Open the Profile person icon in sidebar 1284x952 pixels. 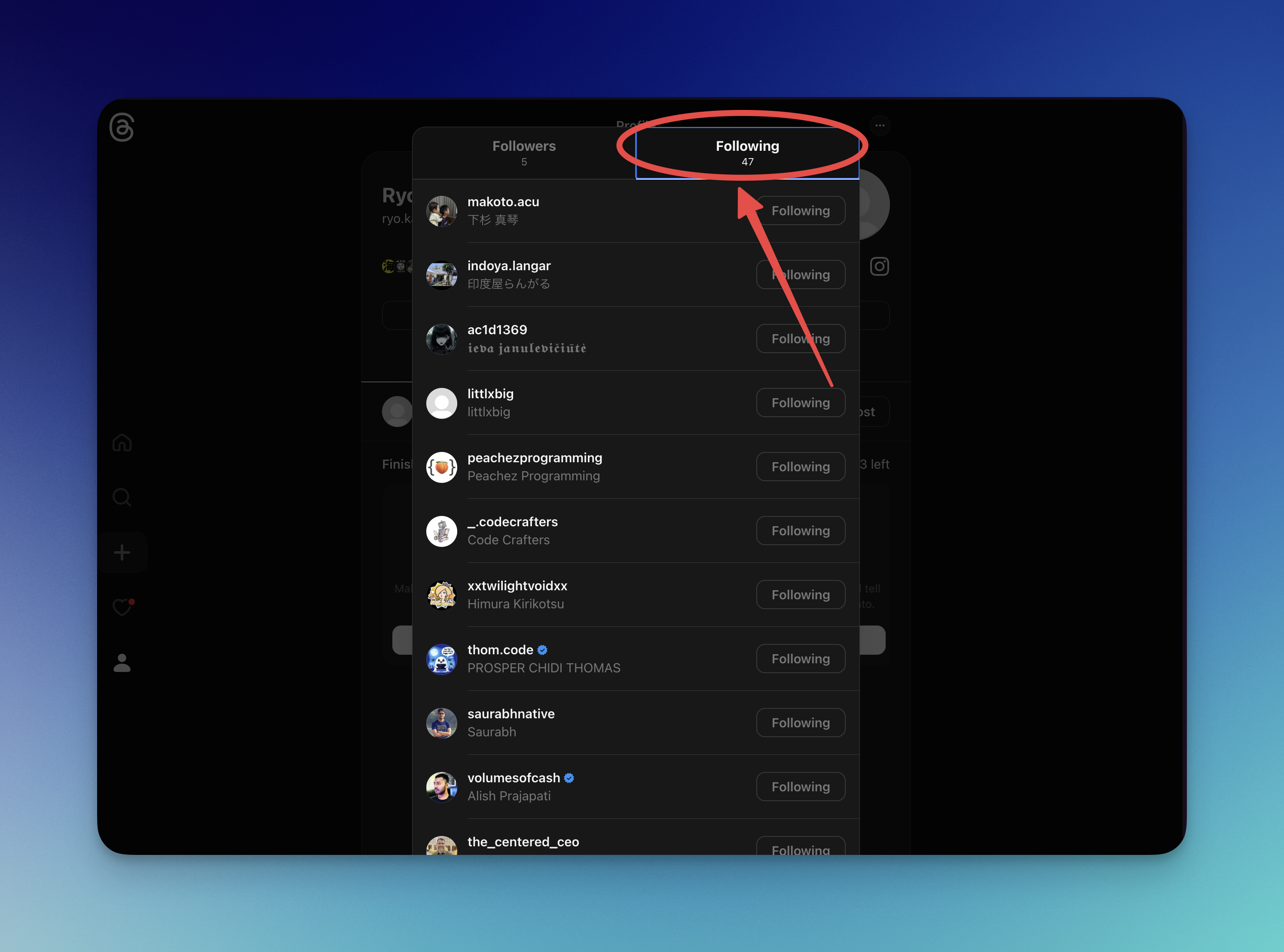click(122, 663)
